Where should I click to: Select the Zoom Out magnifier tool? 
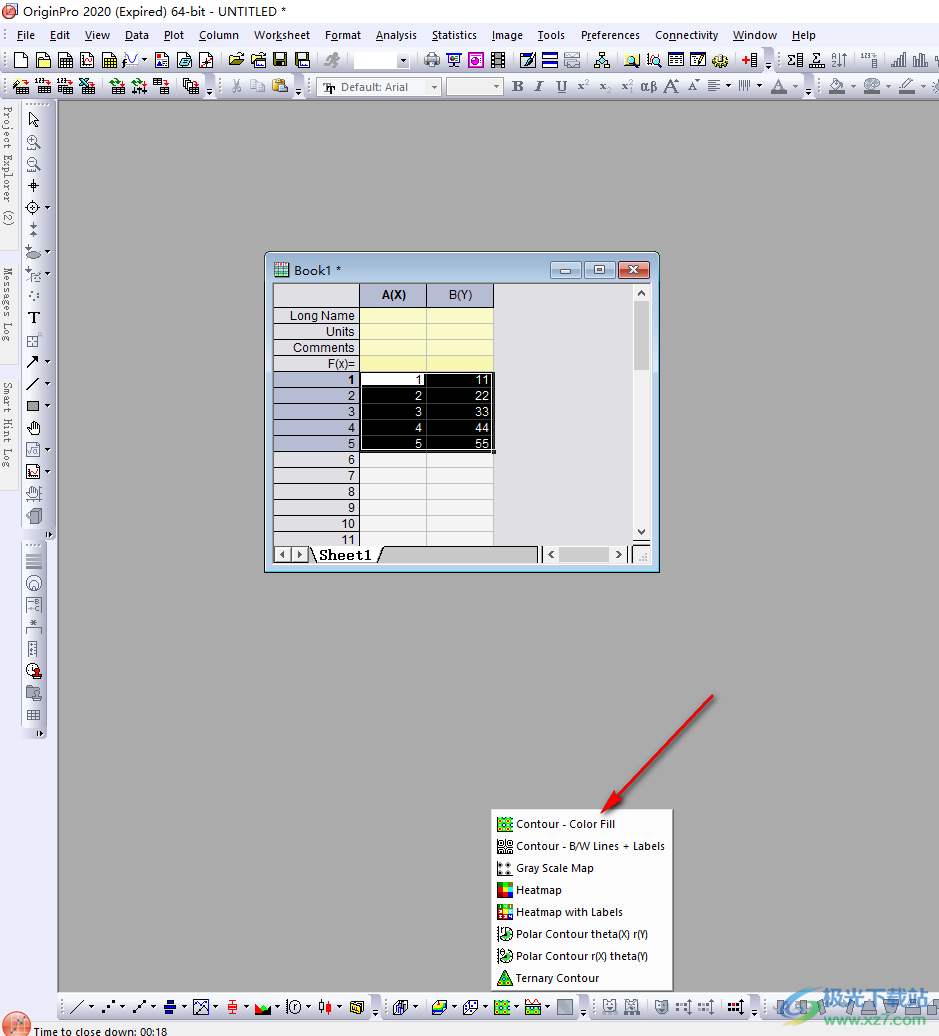pos(34,164)
